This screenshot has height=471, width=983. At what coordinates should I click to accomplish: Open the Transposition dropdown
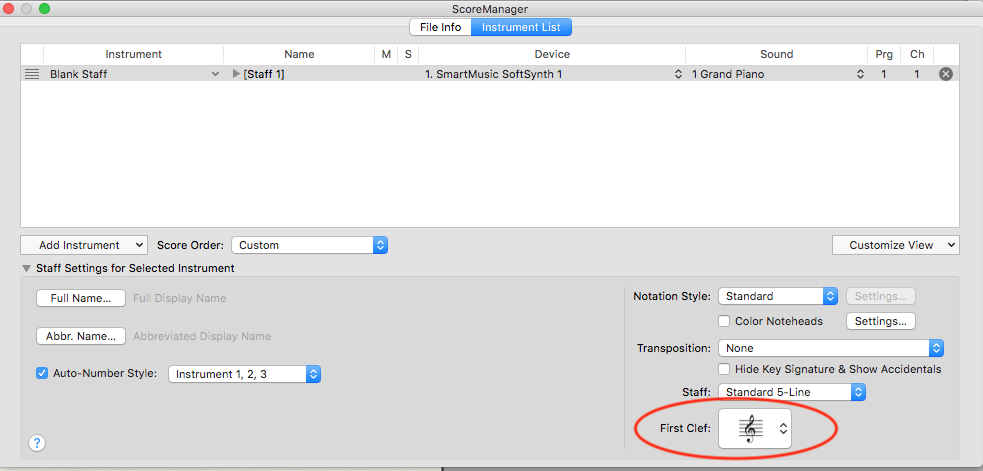830,348
